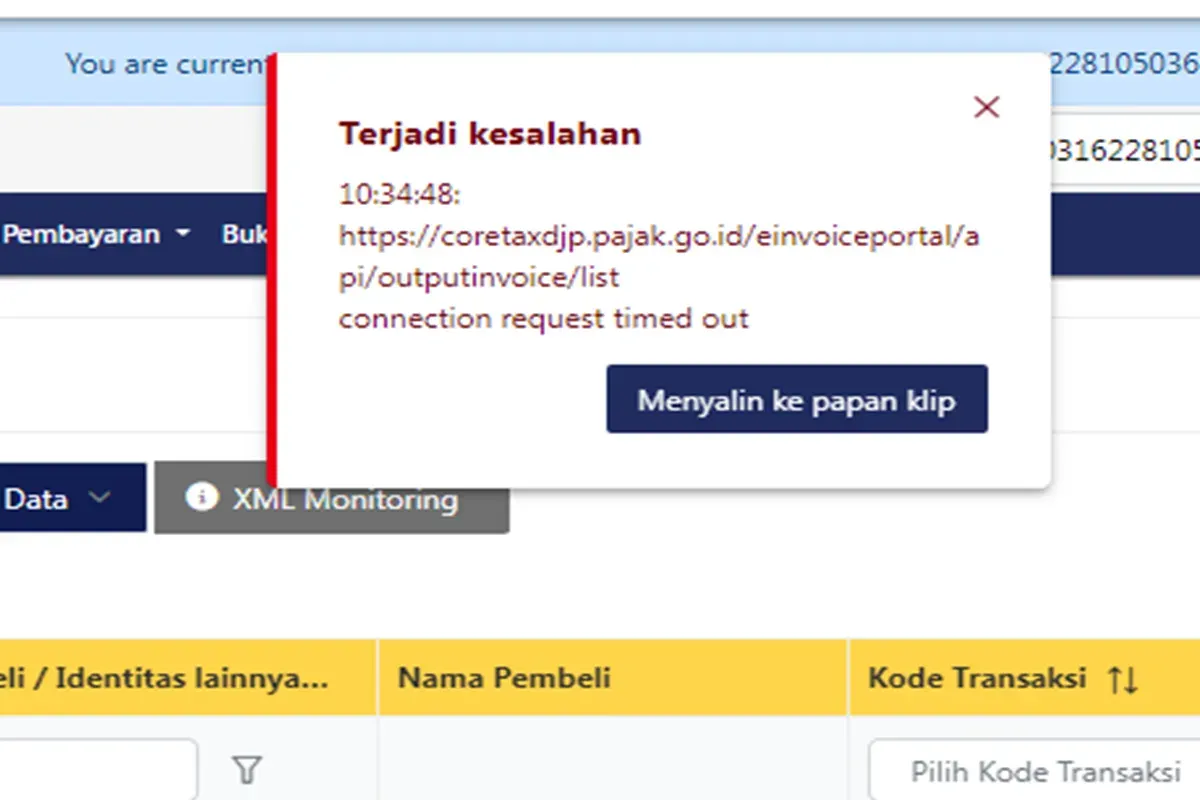Sort by Kode Transaksi arrows icon
Image resolution: width=1200 pixels, height=800 pixels.
[x=1123, y=679]
